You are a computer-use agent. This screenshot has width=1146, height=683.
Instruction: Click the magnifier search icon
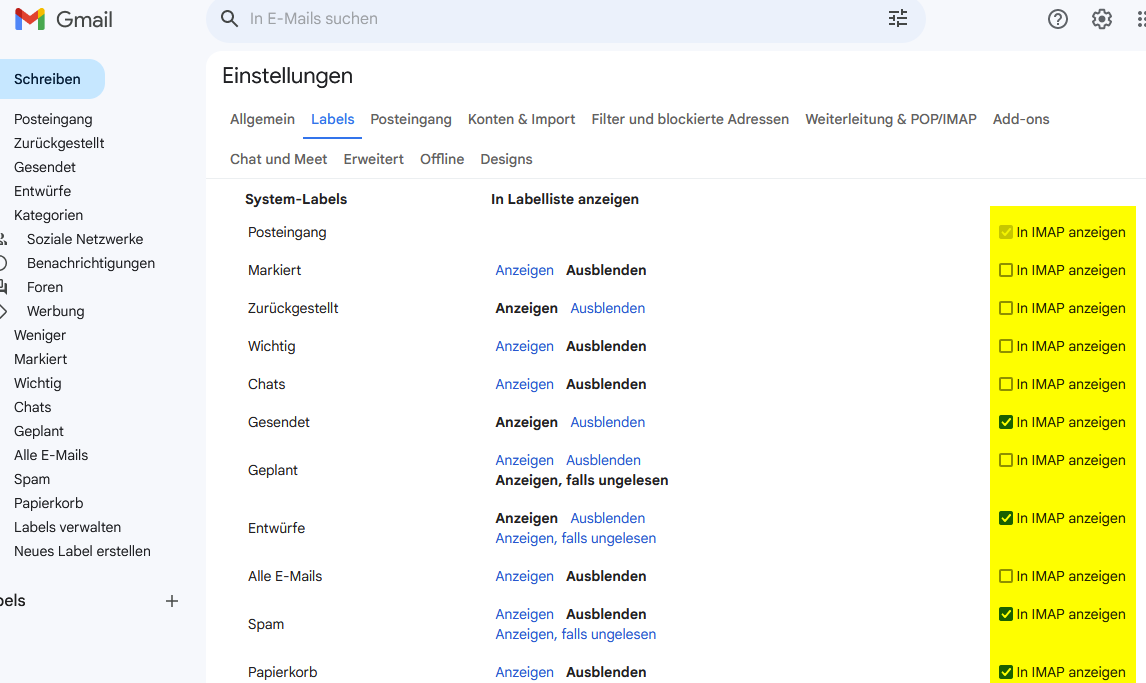[x=229, y=19]
